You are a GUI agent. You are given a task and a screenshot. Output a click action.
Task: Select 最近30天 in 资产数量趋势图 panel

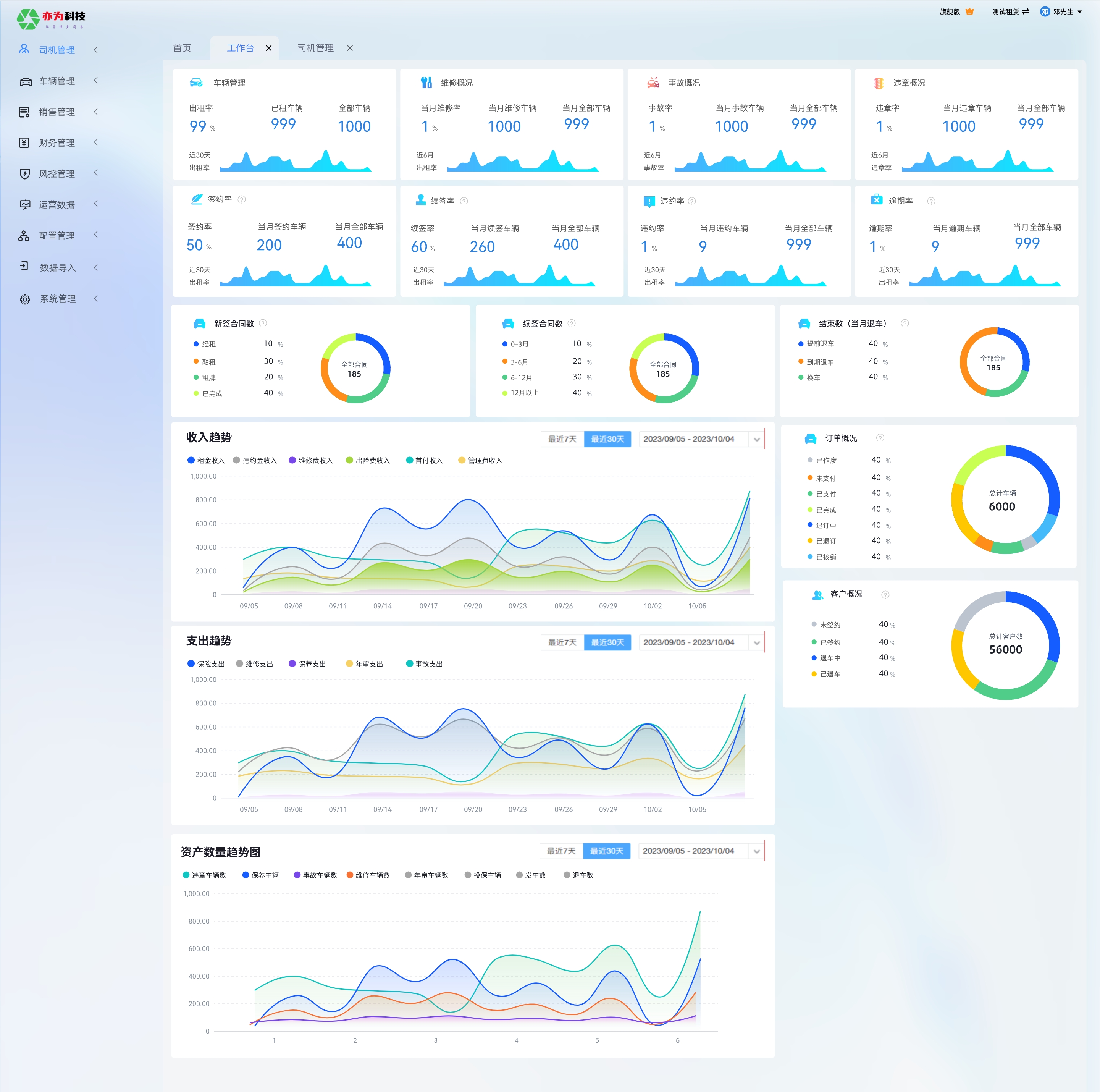point(606,851)
